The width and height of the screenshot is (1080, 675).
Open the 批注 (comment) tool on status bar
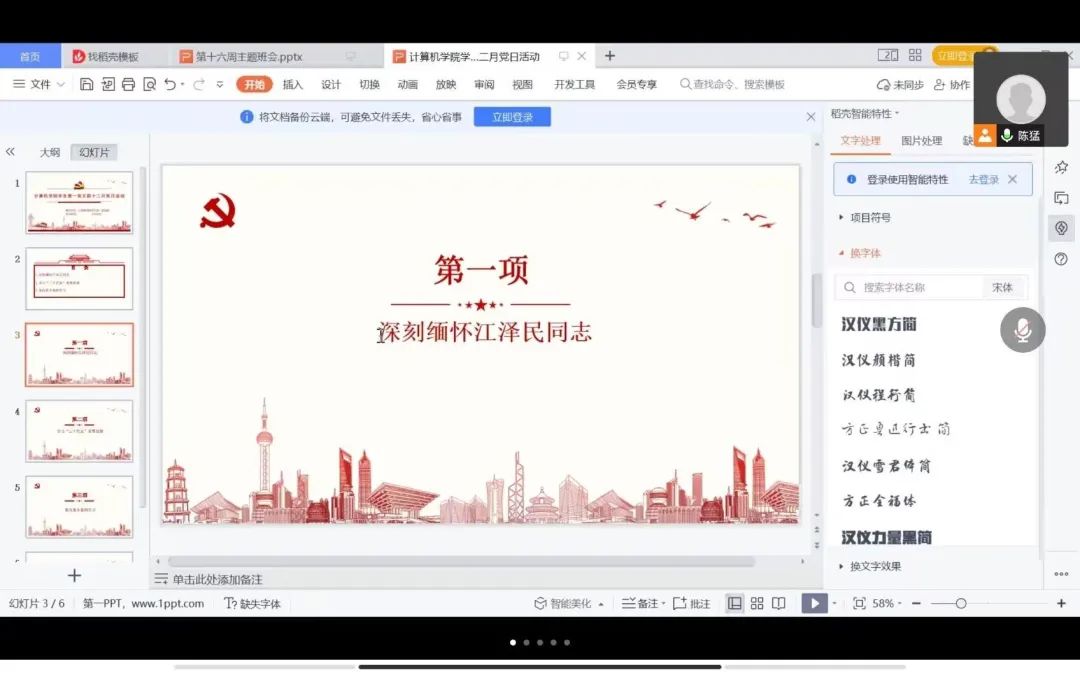click(694, 602)
